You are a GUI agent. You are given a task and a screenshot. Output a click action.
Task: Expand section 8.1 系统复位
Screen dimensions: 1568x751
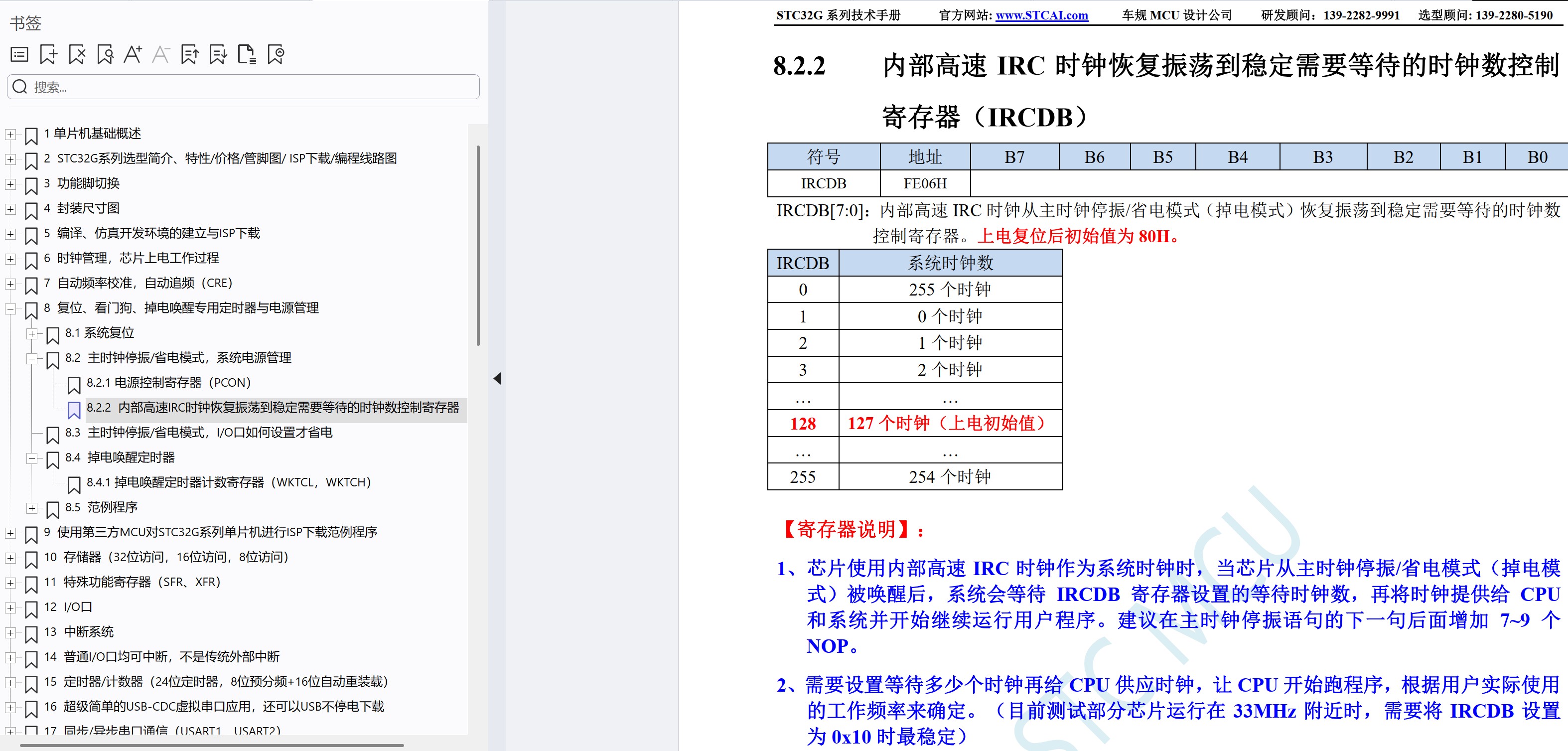32,333
